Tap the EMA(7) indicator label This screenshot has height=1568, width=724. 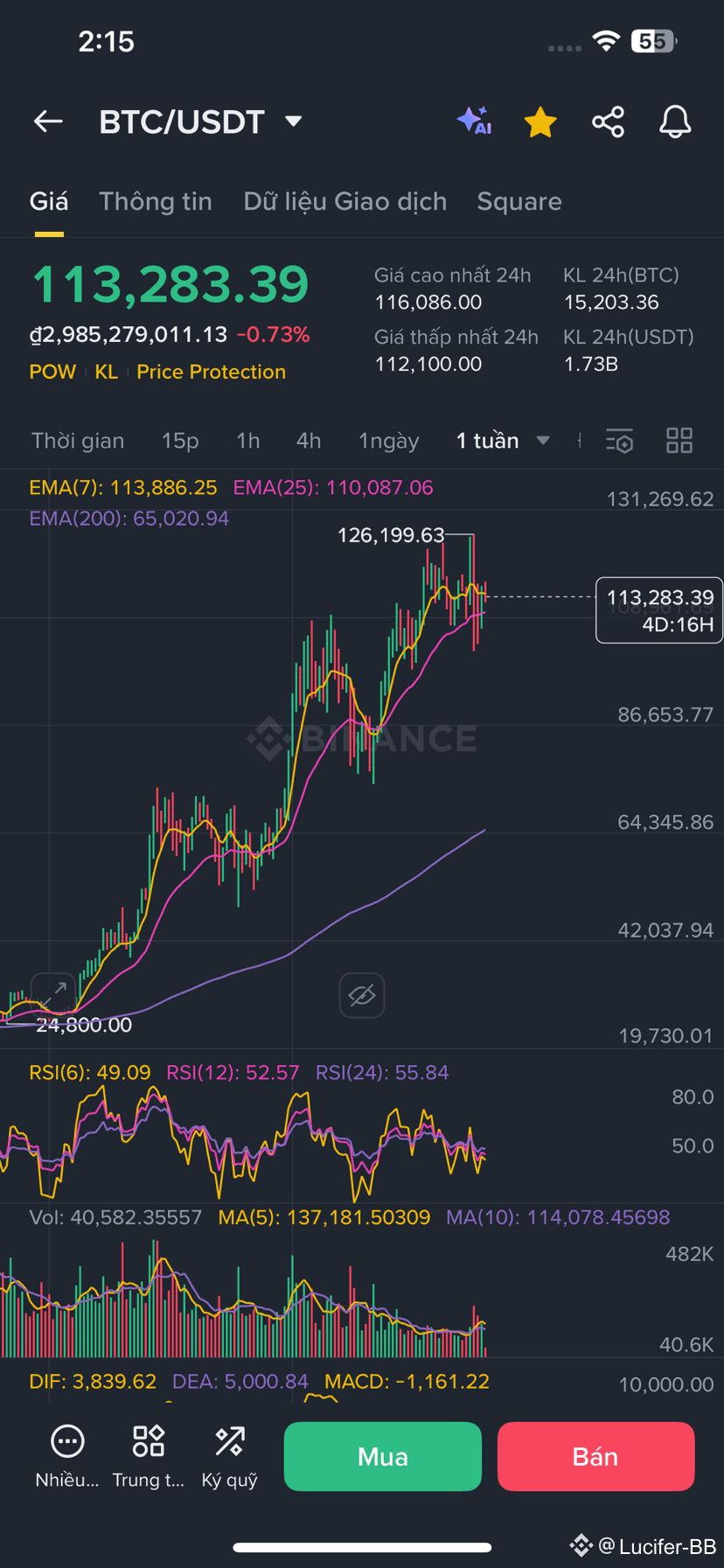[x=122, y=487]
